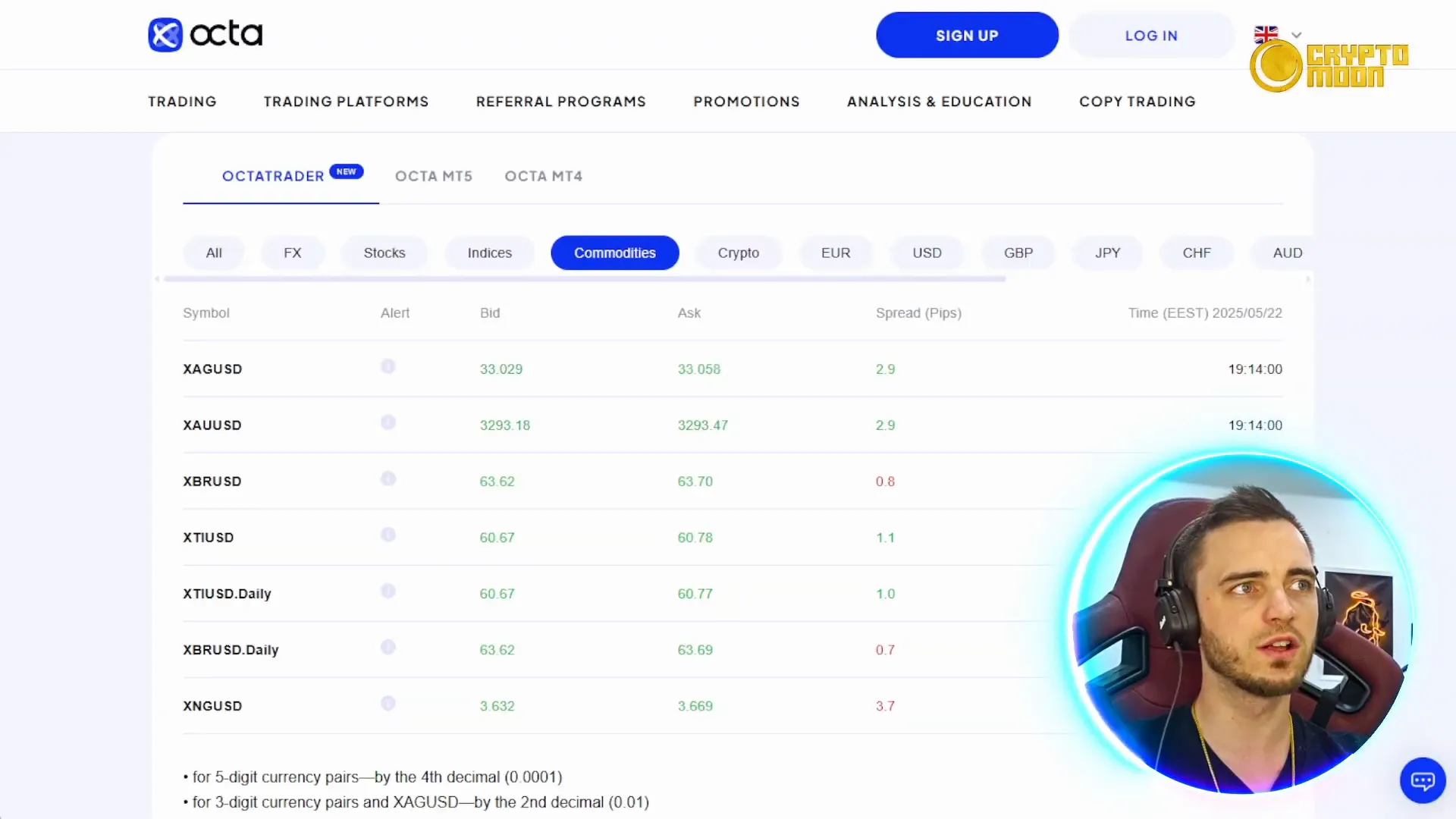Click the NEW badge beside OCTATRADER
1456x819 pixels.
pyautogui.click(x=347, y=171)
